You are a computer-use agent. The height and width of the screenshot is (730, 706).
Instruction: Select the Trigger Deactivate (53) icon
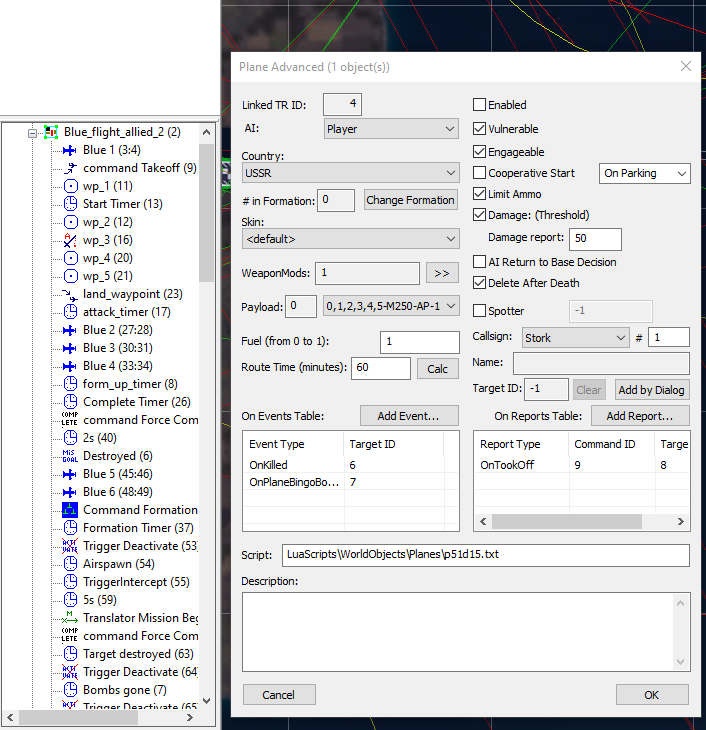(x=70, y=546)
